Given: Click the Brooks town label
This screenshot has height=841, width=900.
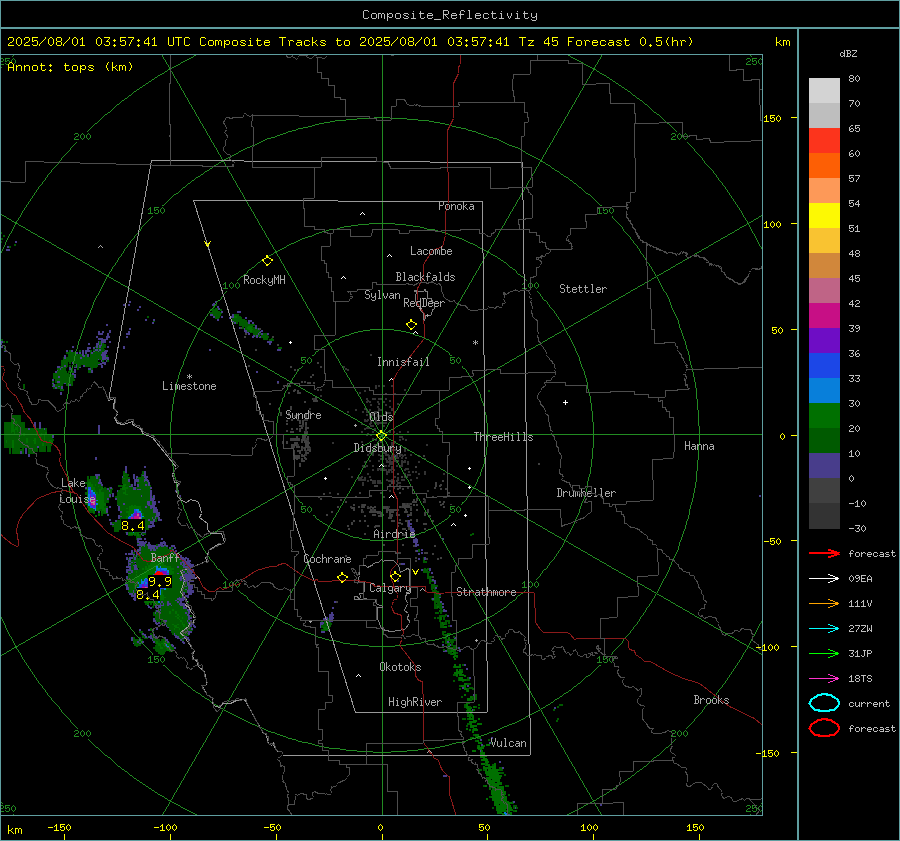Looking at the screenshot, I should [x=711, y=700].
